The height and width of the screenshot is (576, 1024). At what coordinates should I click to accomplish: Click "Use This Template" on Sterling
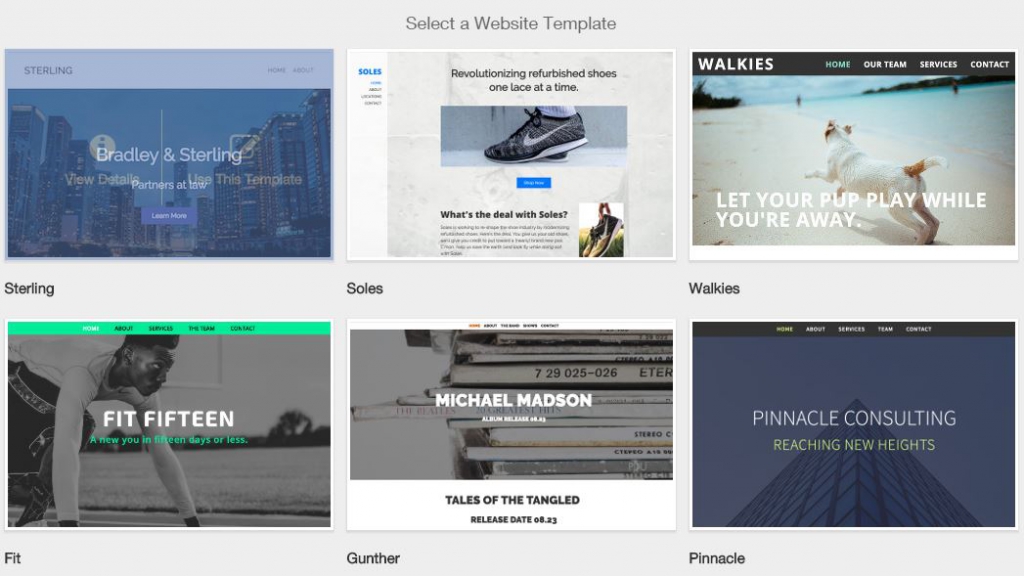click(x=243, y=178)
